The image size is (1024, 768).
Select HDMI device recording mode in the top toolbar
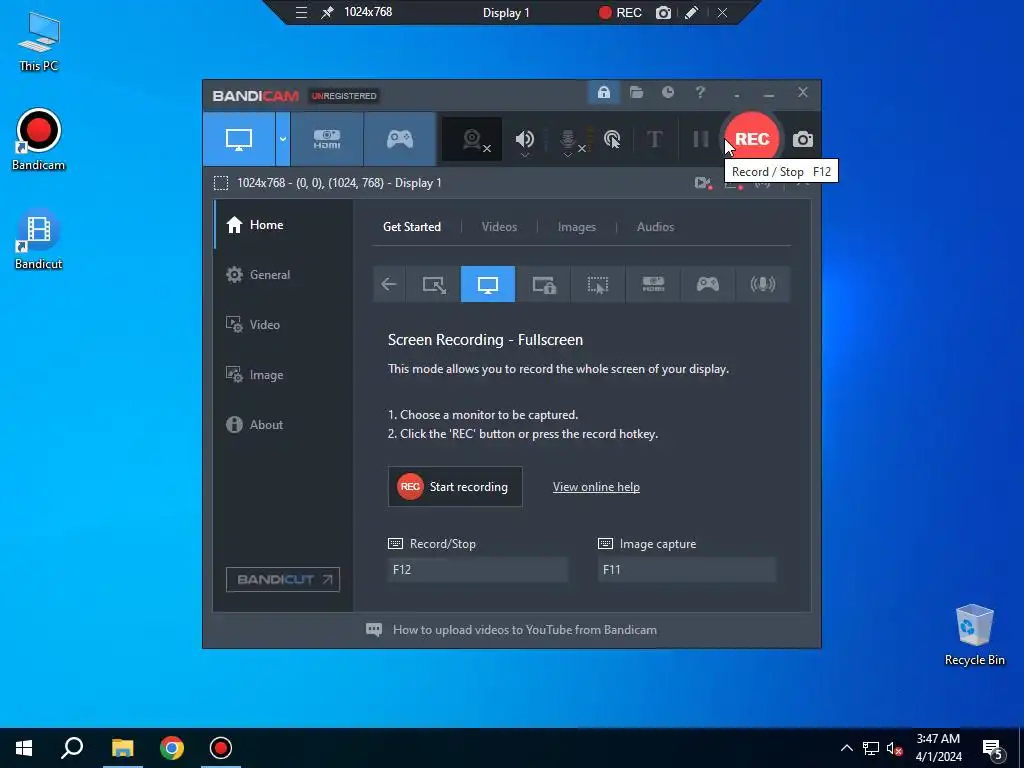tap(327, 139)
